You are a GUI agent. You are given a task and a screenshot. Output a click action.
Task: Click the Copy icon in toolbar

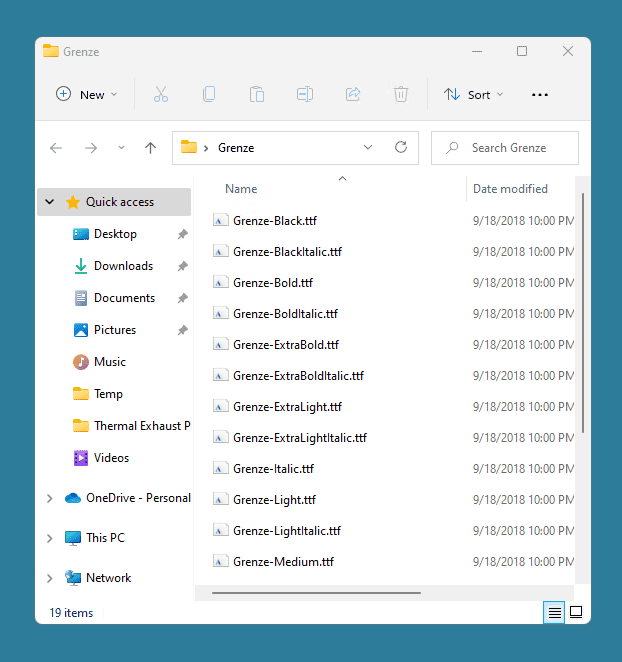(x=209, y=94)
